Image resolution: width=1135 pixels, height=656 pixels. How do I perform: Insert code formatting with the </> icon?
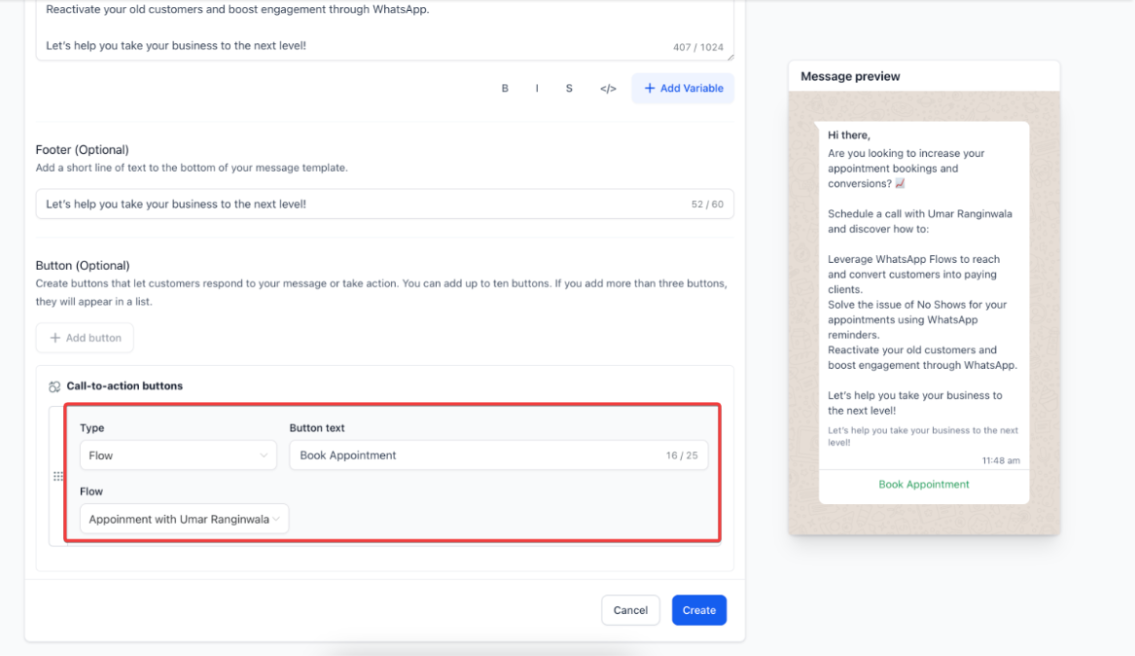point(608,88)
